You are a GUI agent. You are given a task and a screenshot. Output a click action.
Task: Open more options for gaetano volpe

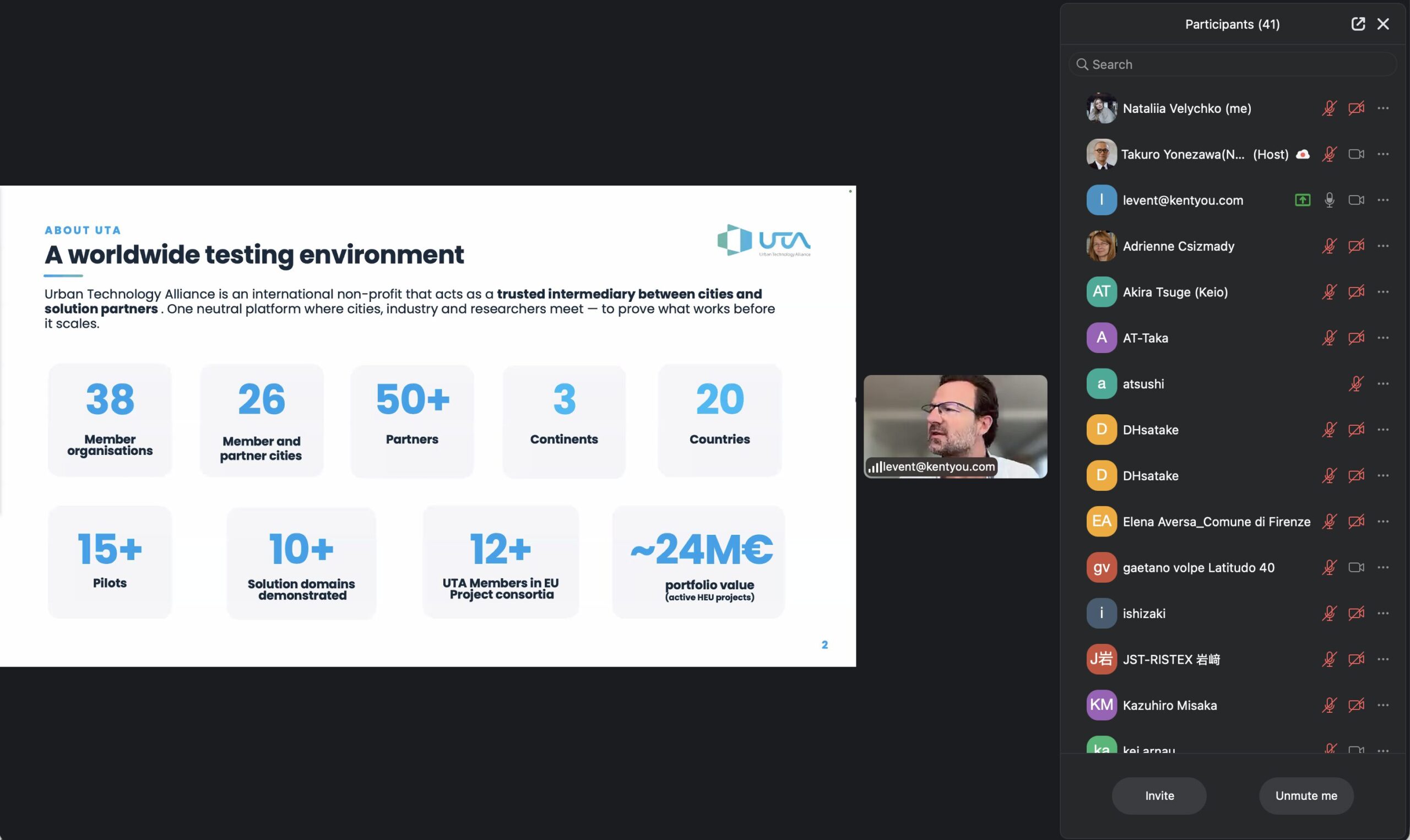tap(1383, 567)
